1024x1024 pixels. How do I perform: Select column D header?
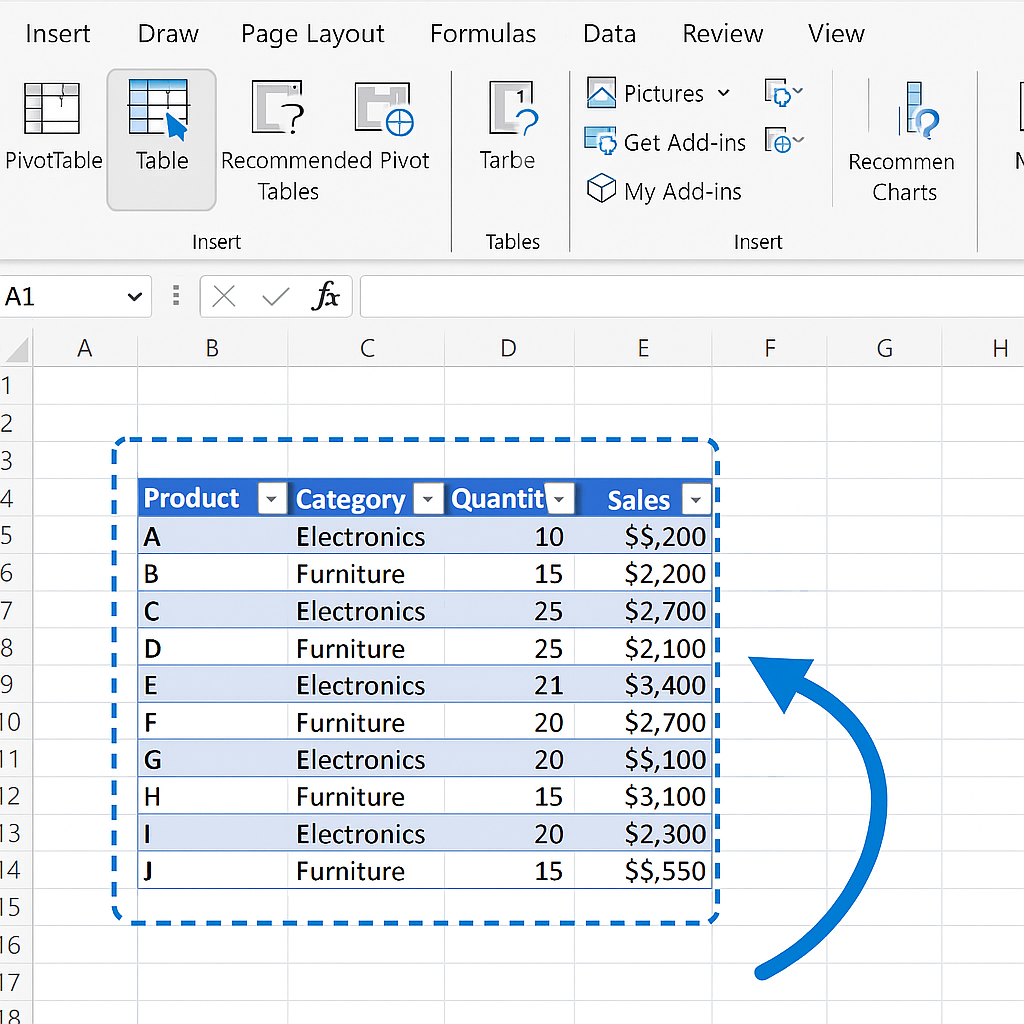(x=509, y=348)
